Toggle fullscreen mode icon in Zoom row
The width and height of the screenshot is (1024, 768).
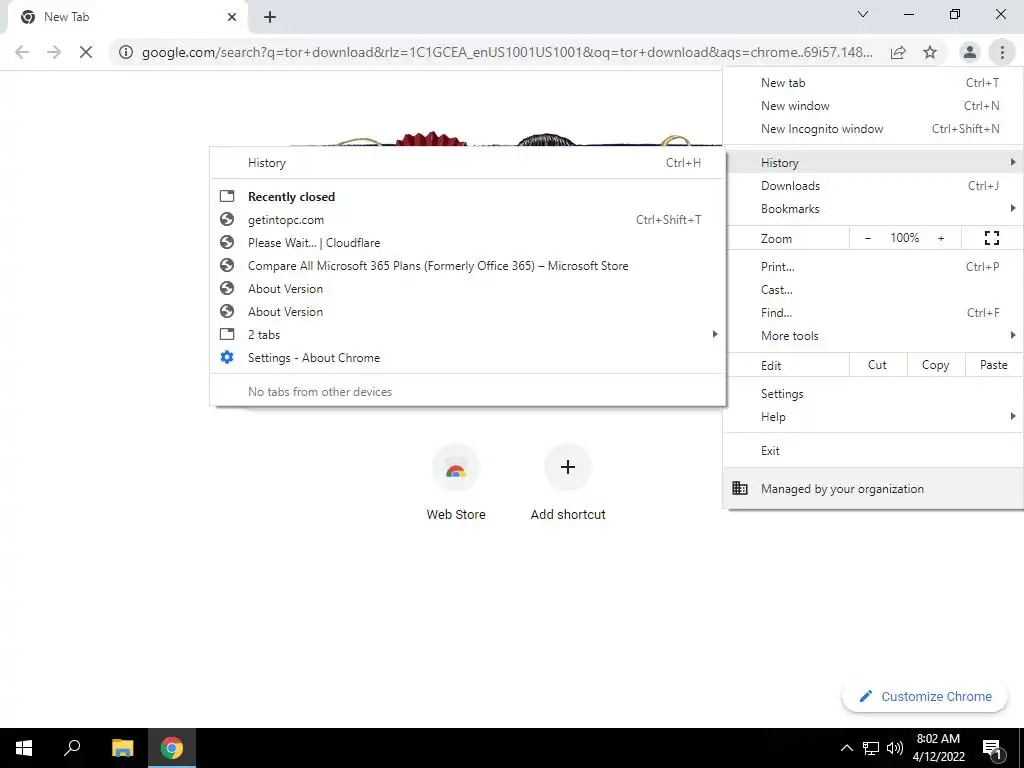point(991,238)
